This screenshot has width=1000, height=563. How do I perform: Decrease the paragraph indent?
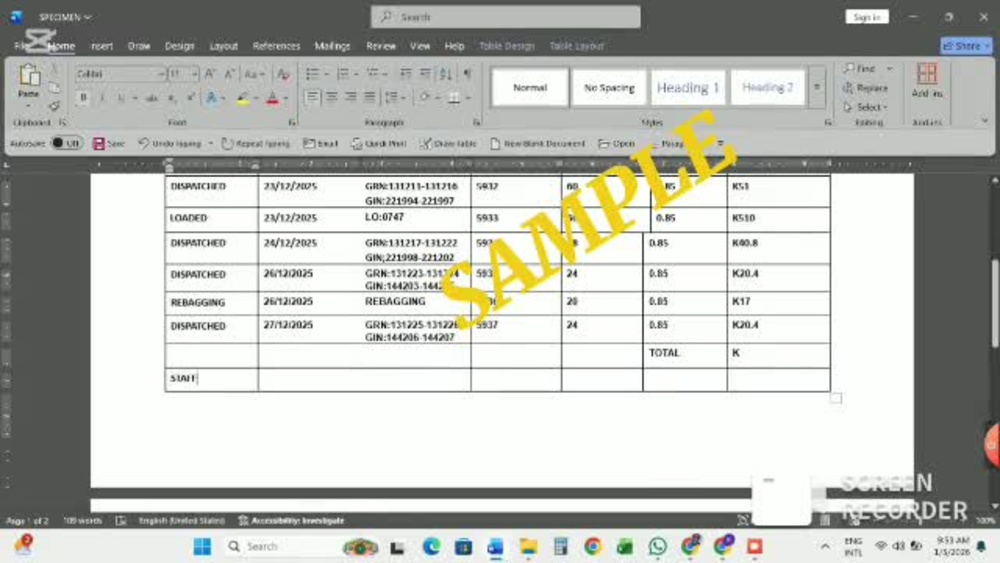406,74
